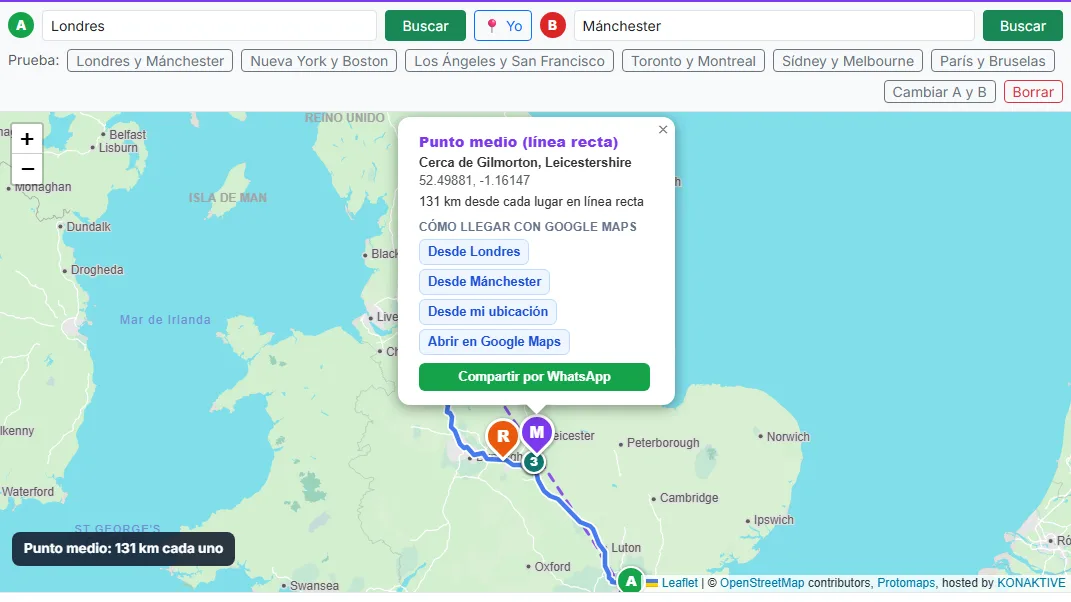Open Abrir en Google Maps link
Screen dimensions: 1071x602
(494, 342)
